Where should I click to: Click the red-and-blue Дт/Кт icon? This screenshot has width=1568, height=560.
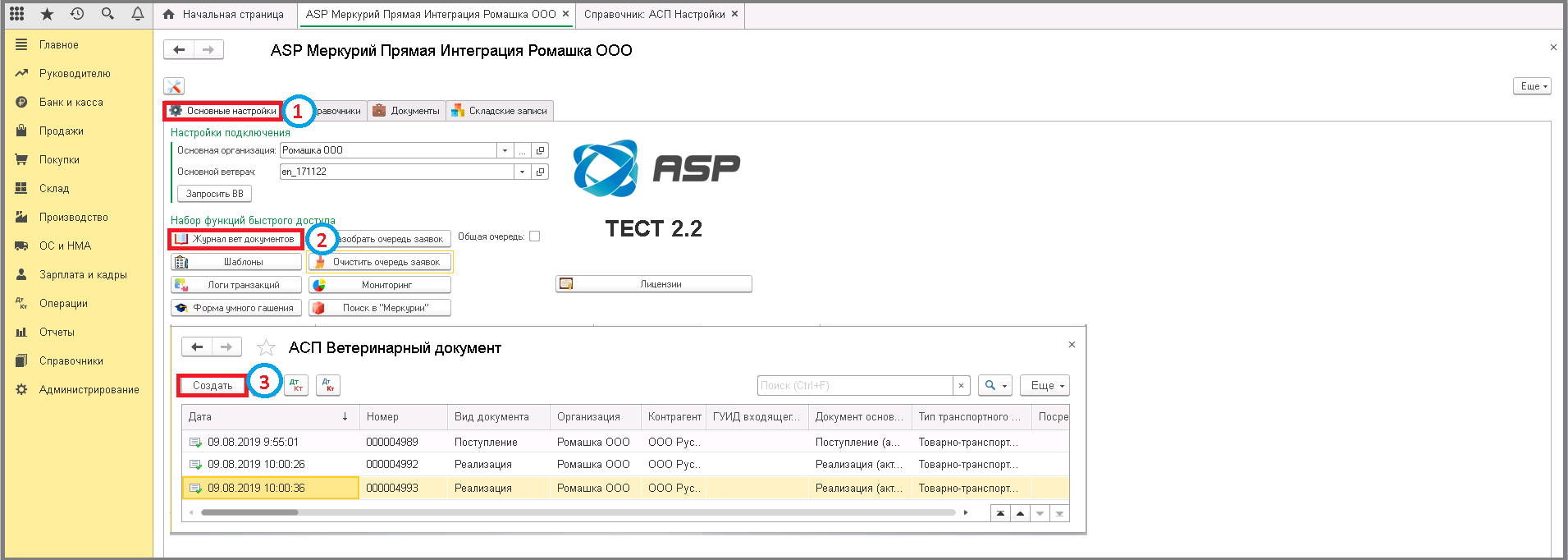pos(328,385)
